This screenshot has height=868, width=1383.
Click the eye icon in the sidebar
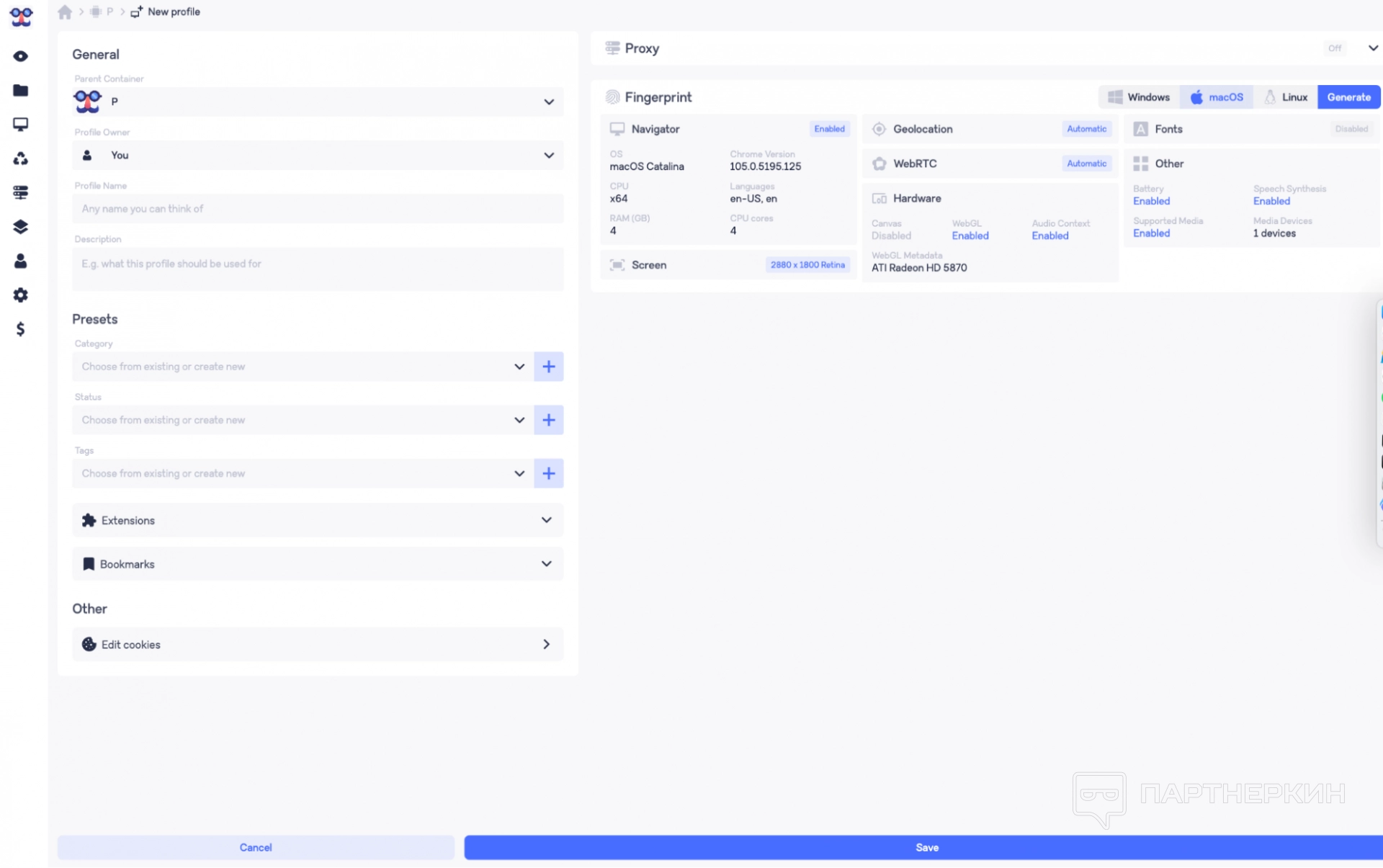click(x=21, y=56)
